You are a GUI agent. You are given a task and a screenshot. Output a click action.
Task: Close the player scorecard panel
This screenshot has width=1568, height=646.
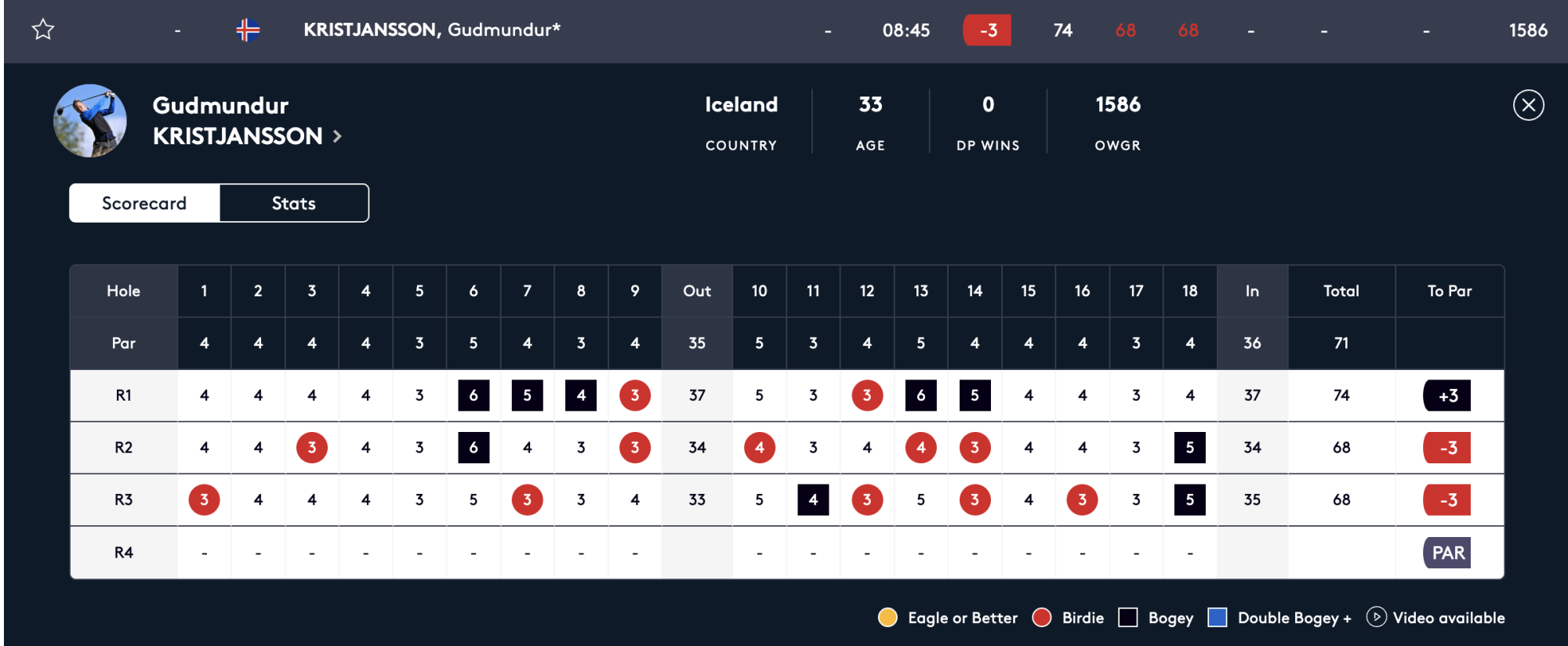tap(1528, 105)
